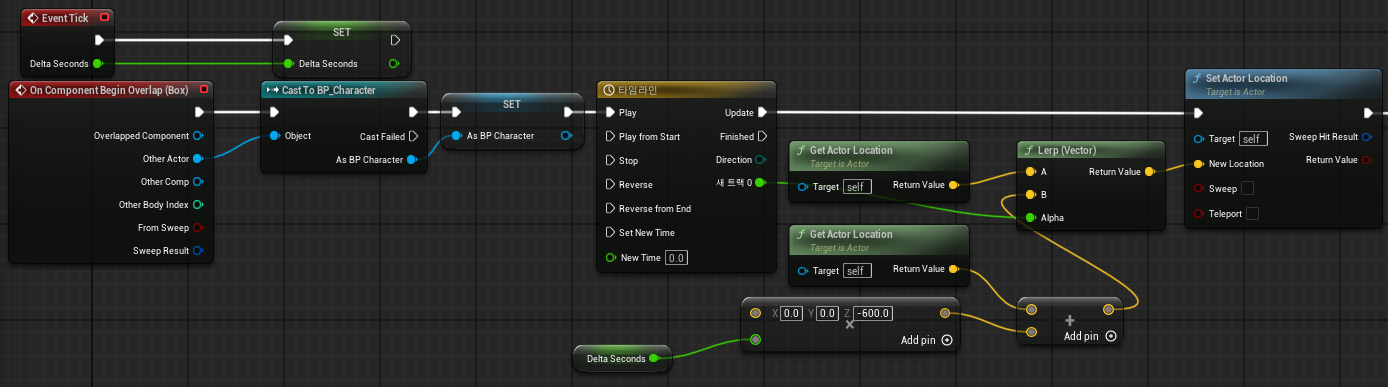The image size is (1388, 387).
Task: Click SET node As BP Character input pin
Action: (x=456, y=136)
